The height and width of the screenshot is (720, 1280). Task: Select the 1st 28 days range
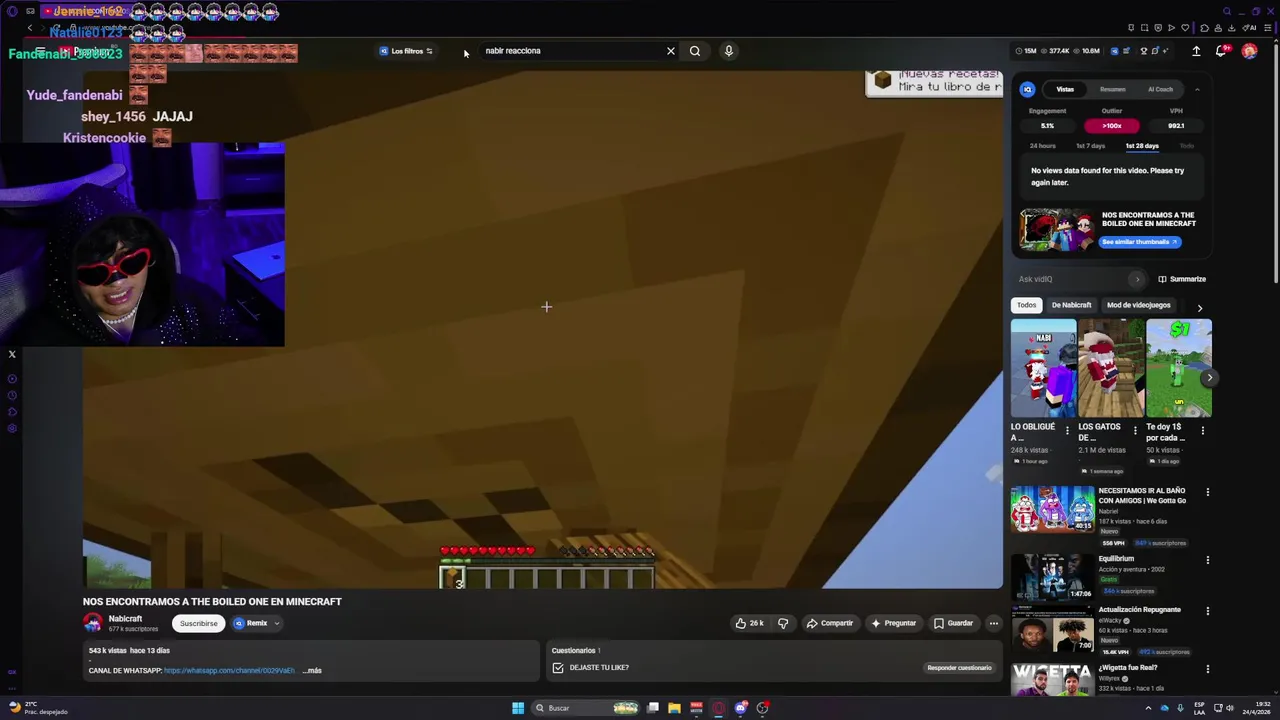click(1142, 146)
